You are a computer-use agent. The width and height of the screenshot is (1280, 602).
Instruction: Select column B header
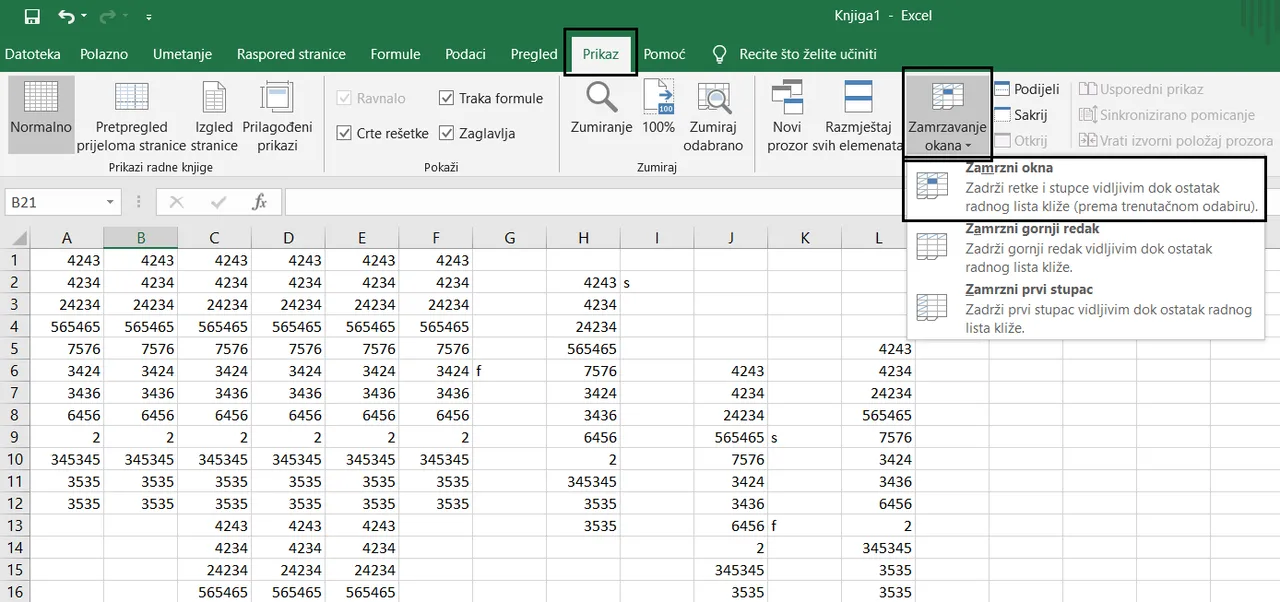click(141, 238)
